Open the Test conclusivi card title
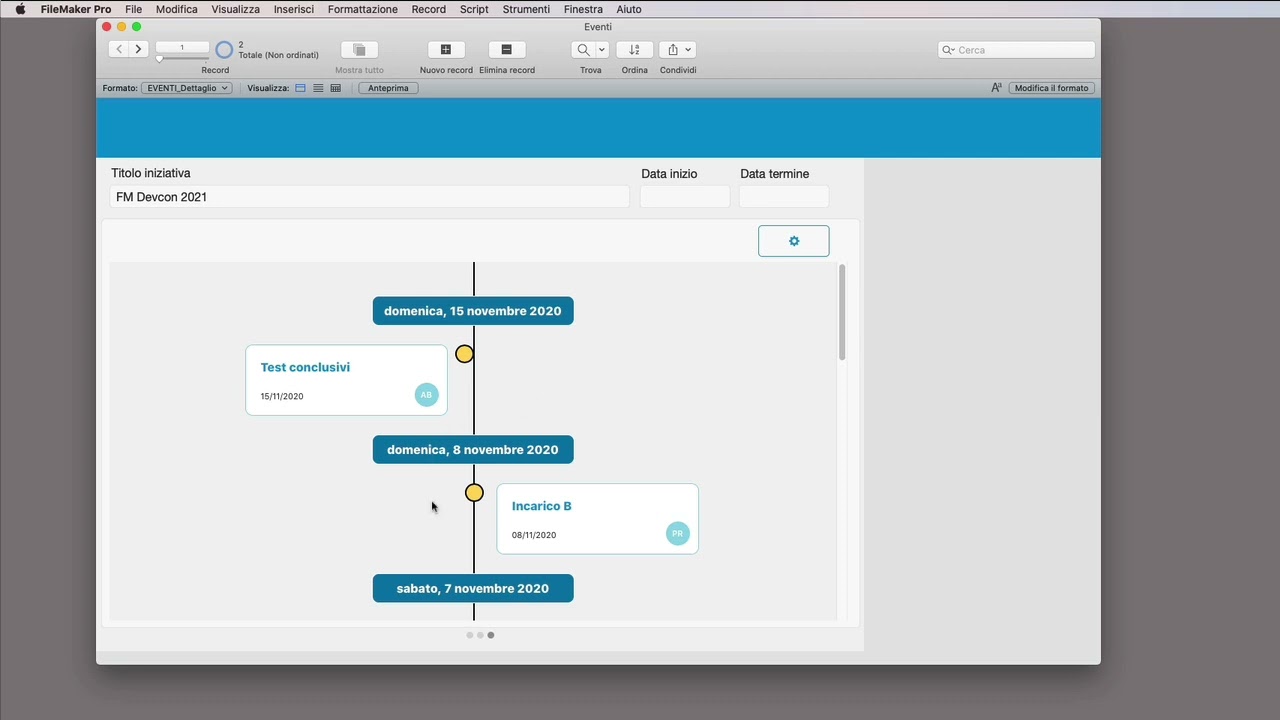Viewport: 1280px width, 720px height. 305,367
